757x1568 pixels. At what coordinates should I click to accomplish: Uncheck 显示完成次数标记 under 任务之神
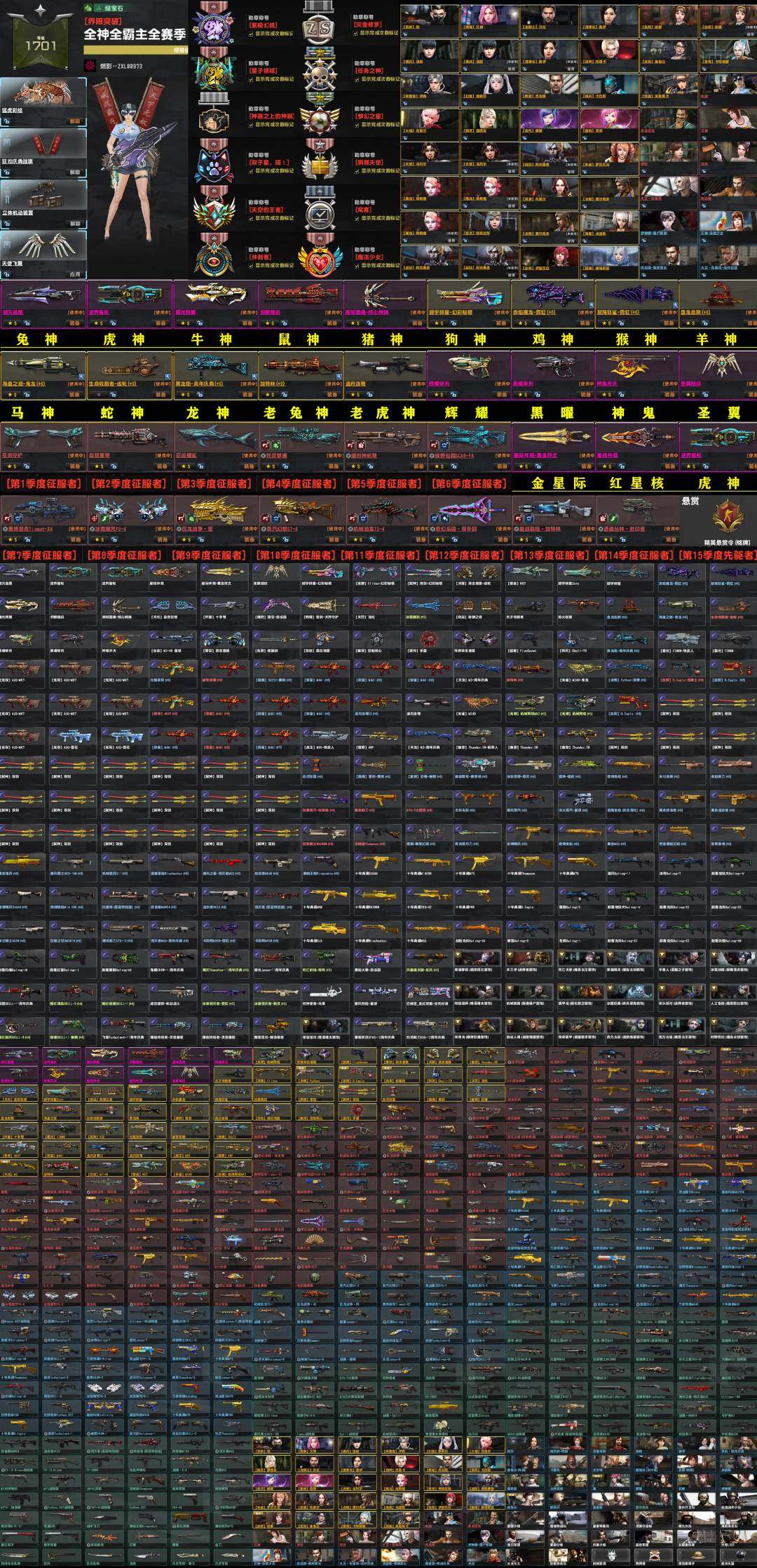pos(355,79)
